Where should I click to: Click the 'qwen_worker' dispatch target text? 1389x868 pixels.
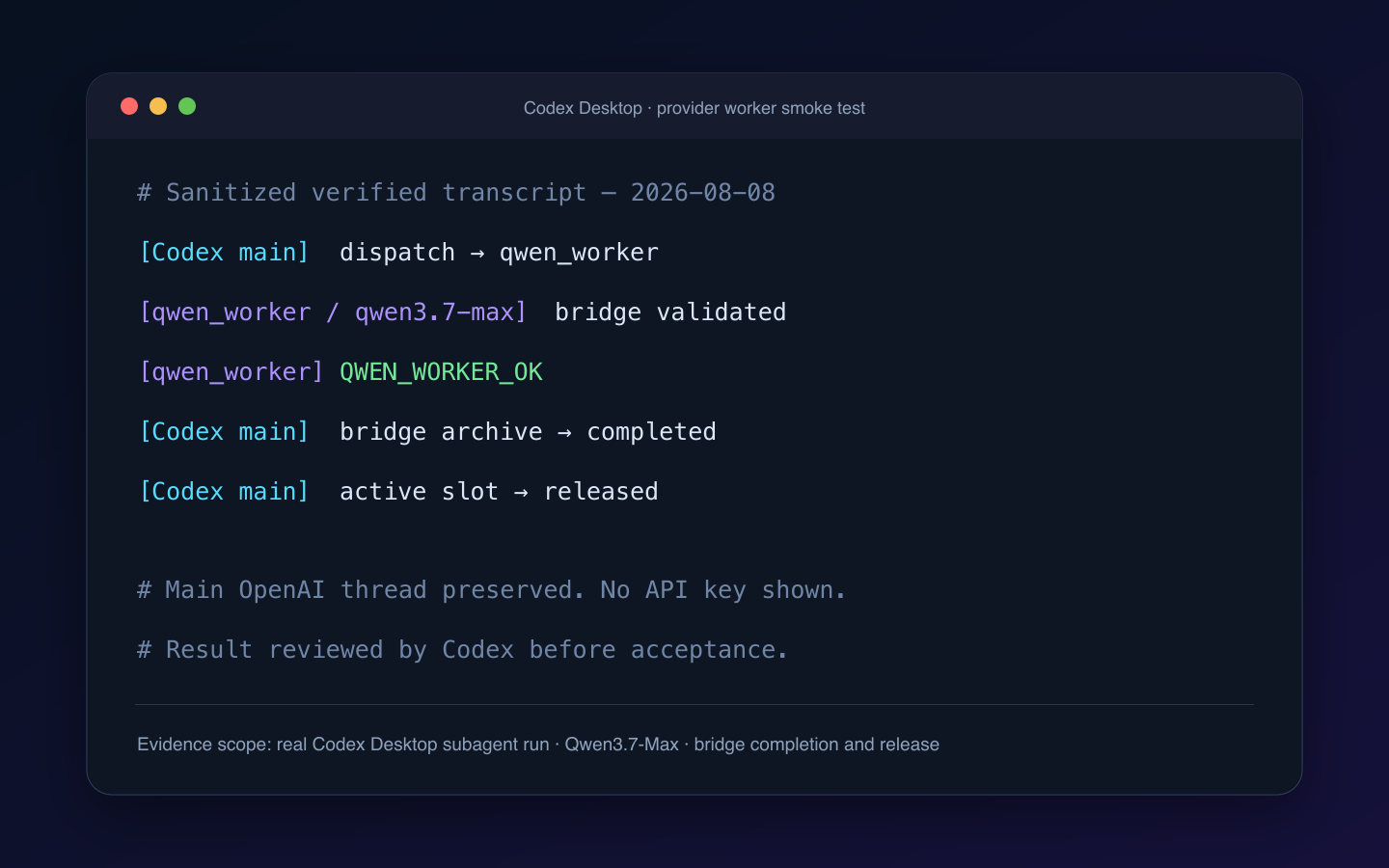tap(579, 253)
